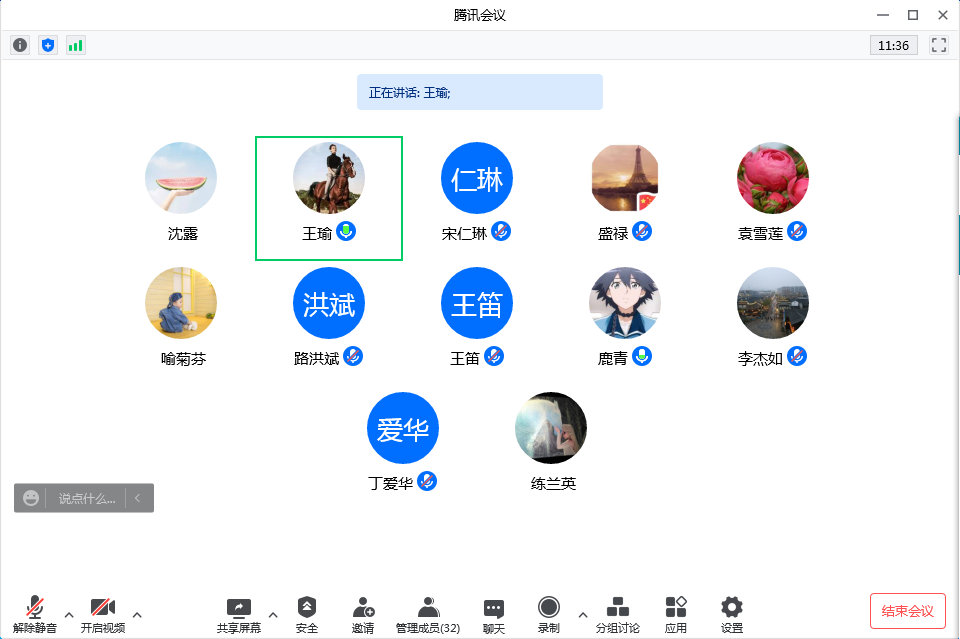Open the emoji picker beside the chat box
The image size is (960, 639).
click(x=30, y=497)
